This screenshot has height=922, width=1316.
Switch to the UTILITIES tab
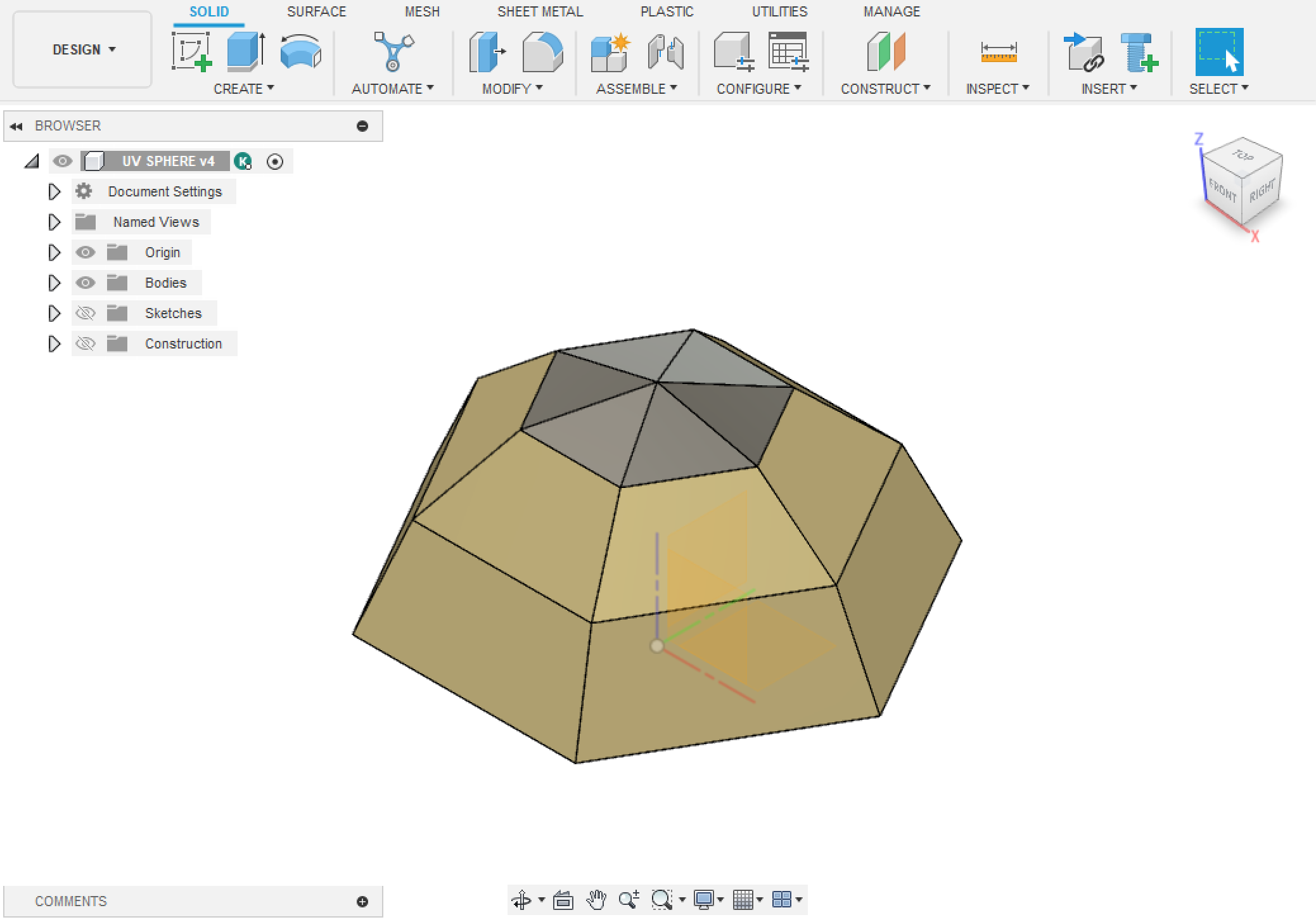pyautogui.click(x=779, y=11)
